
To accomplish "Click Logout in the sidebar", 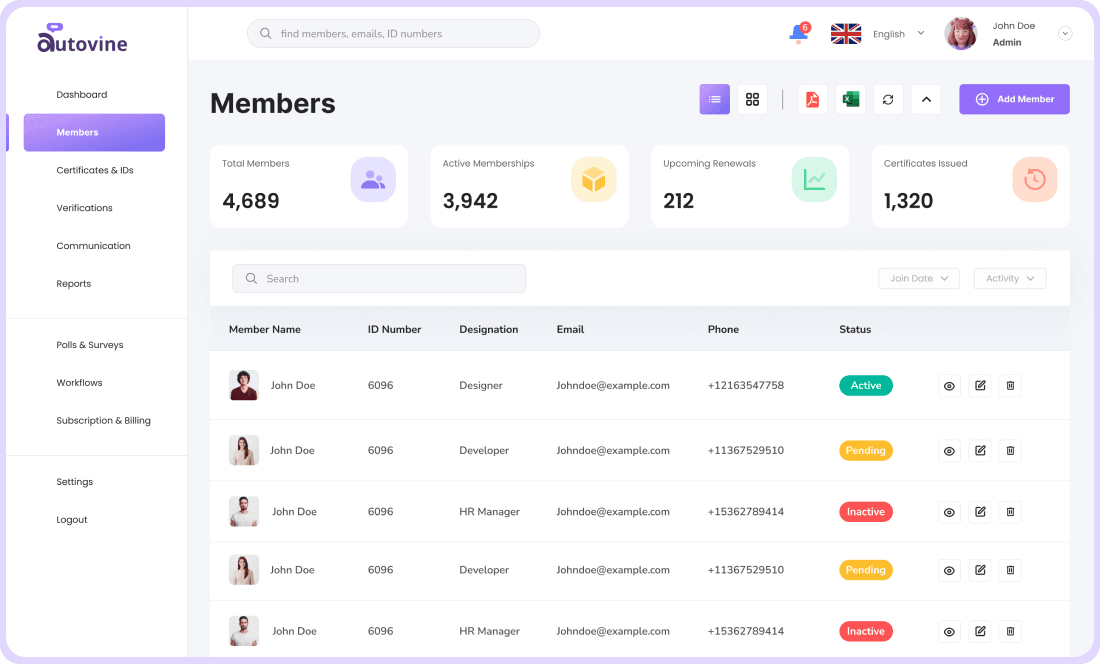I will pos(72,520).
